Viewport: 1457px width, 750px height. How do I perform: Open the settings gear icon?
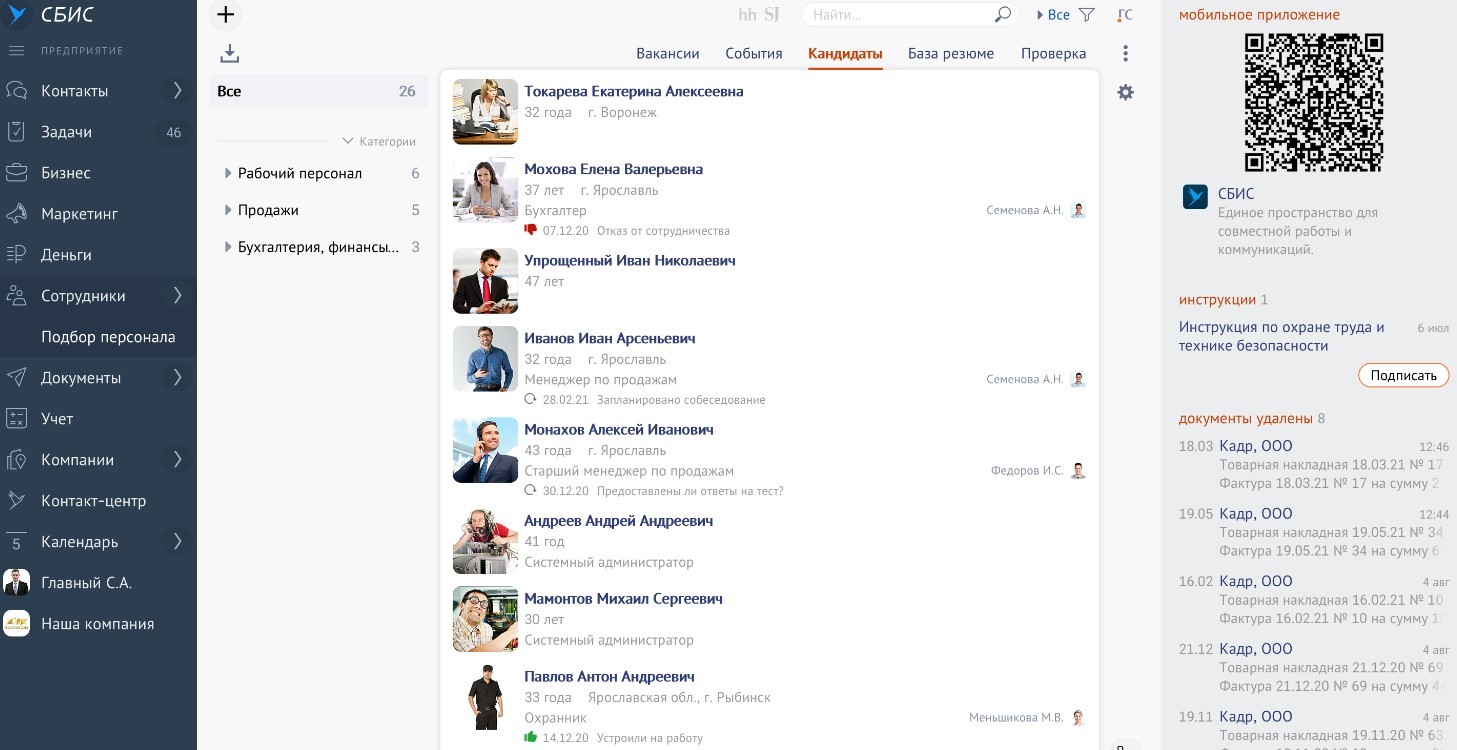[1125, 92]
